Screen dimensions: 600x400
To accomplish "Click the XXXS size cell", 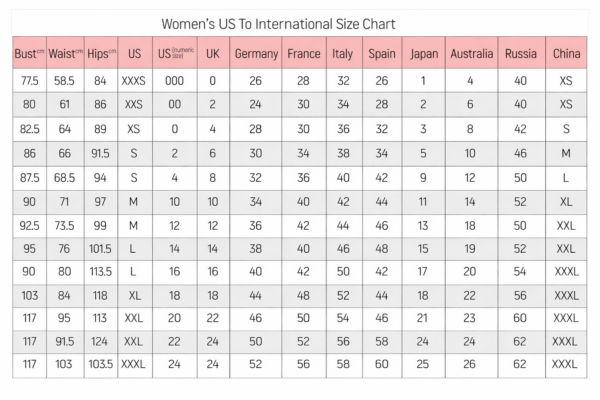I will click(x=133, y=80).
